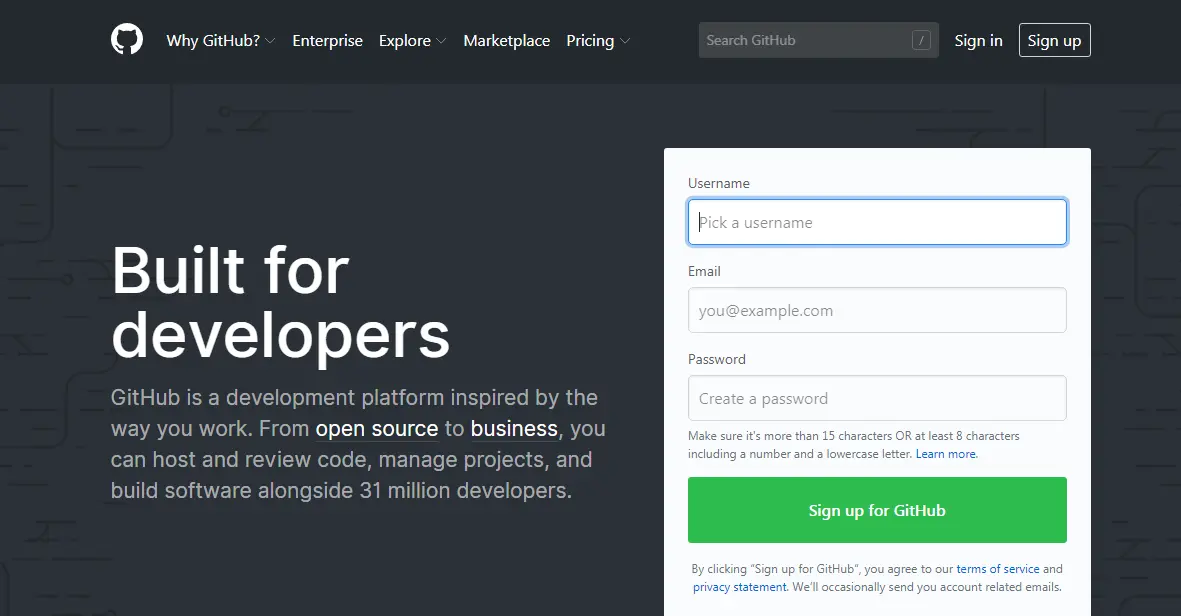Click the you@example.com email field

877,310
